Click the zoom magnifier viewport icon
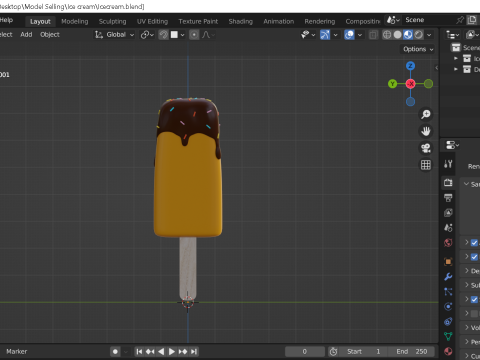 click(426, 114)
